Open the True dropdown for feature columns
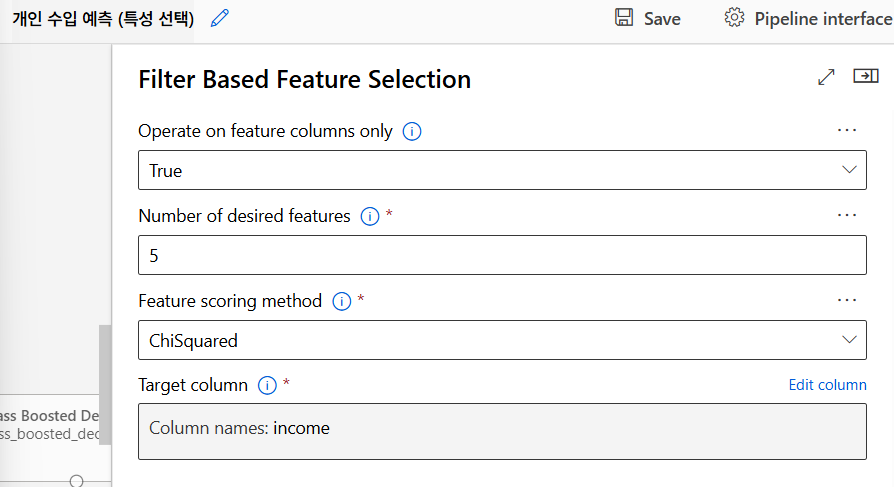The width and height of the screenshot is (894, 487). [502, 170]
